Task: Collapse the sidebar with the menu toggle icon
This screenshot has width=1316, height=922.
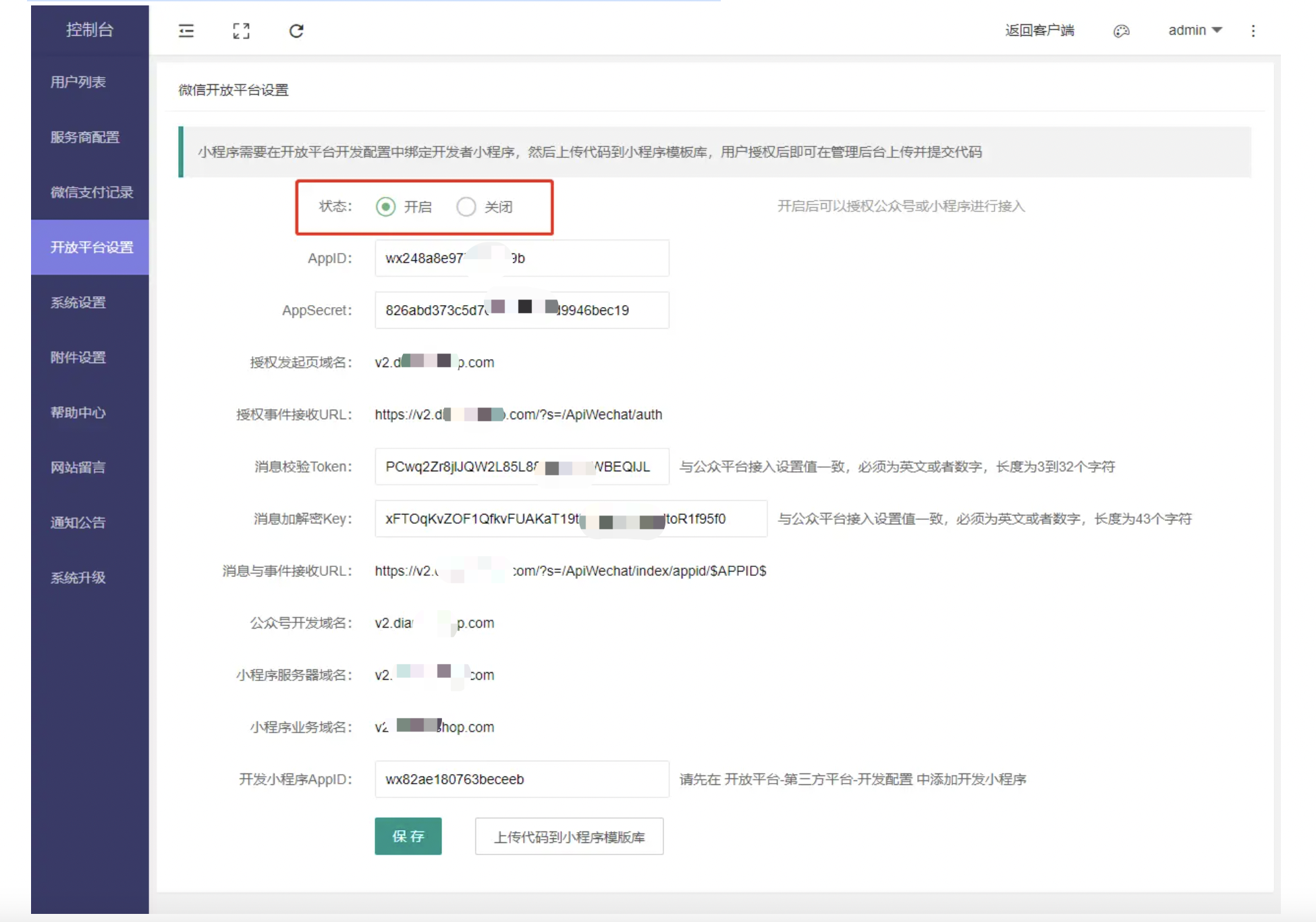Action: 186,31
